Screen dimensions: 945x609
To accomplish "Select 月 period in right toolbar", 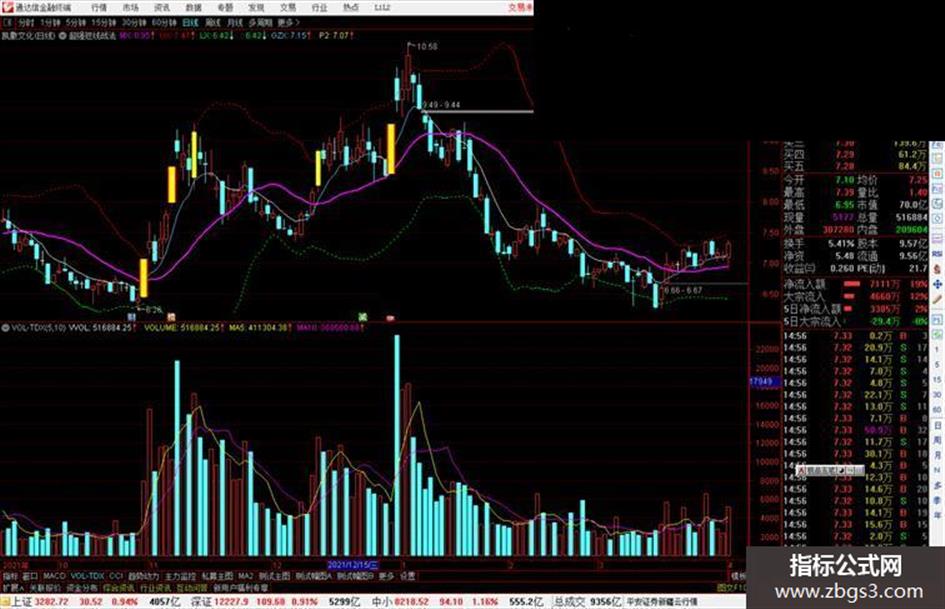I will tap(937, 455).
